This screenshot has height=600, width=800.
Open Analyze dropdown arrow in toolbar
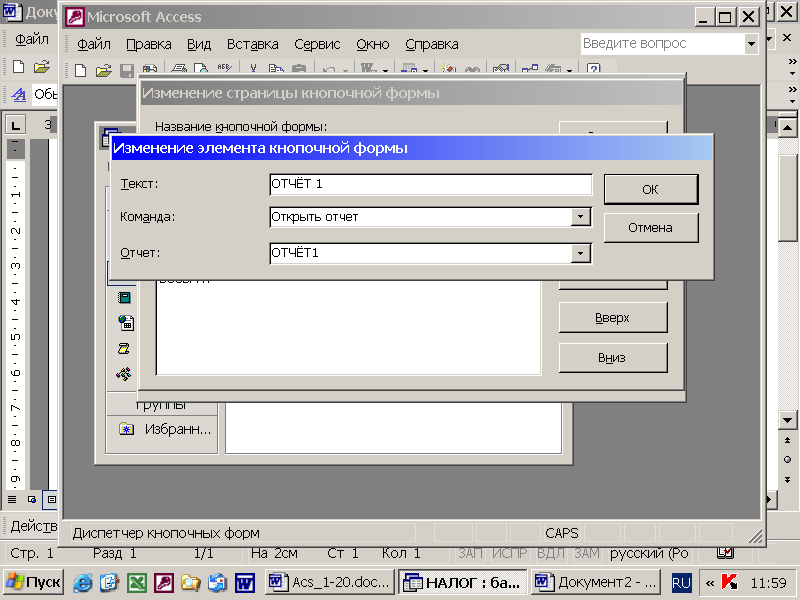point(426,70)
